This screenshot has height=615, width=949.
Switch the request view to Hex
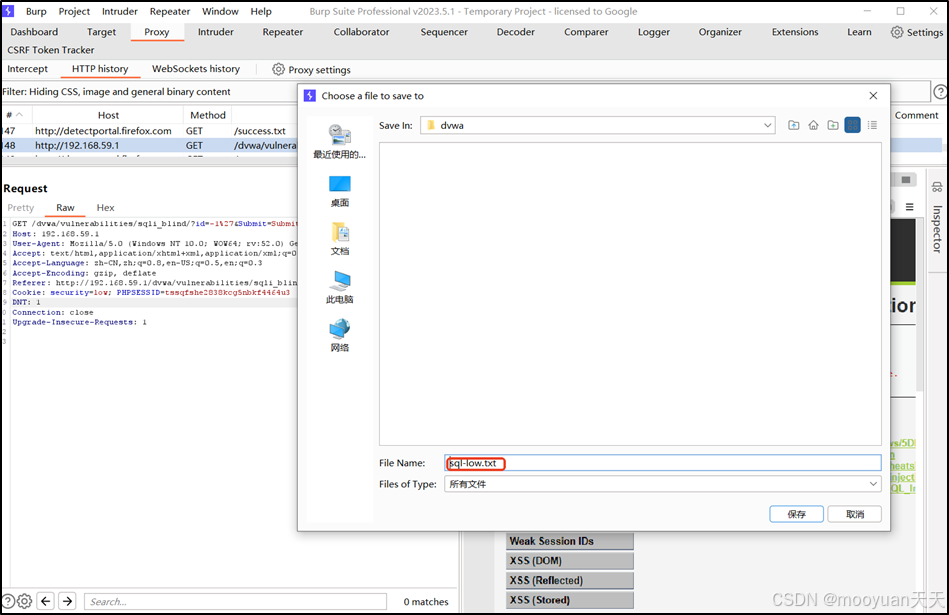pyautogui.click(x=104, y=207)
